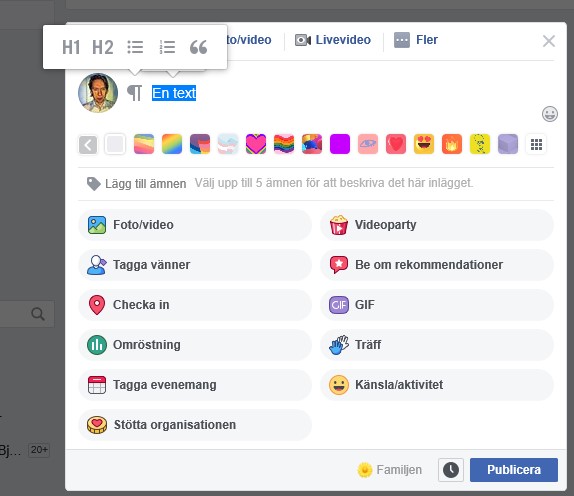The width and height of the screenshot is (574, 496).
Task: Click the 20+ badge in background page
Action: click(x=39, y=450)
